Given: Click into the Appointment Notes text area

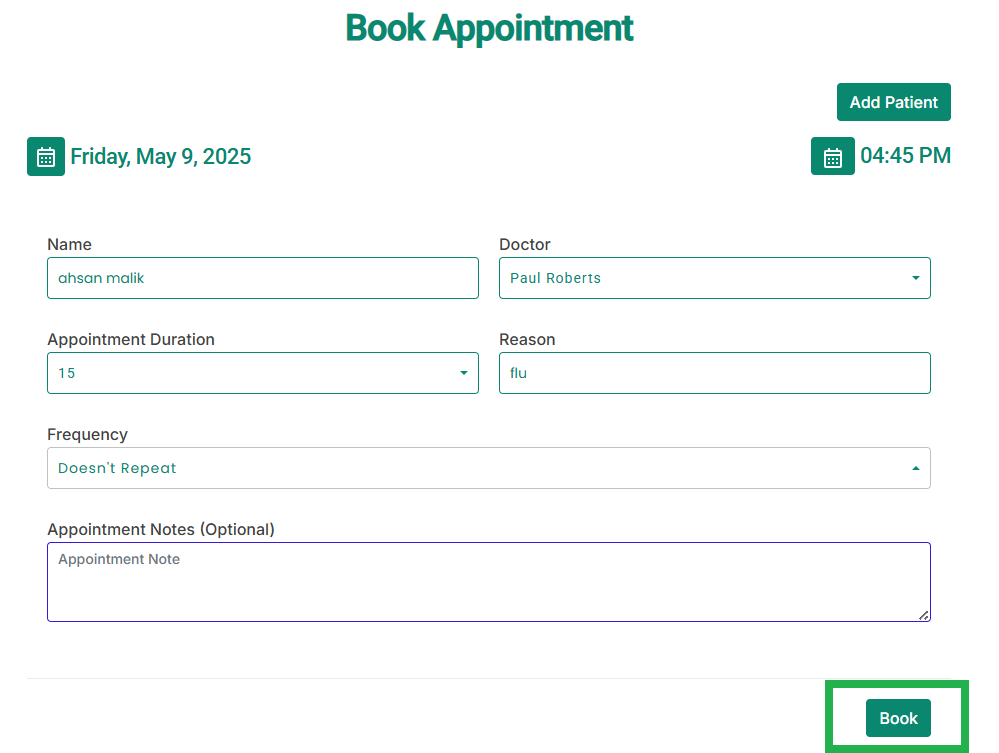Looking at the screenshot, I should 489,582.
